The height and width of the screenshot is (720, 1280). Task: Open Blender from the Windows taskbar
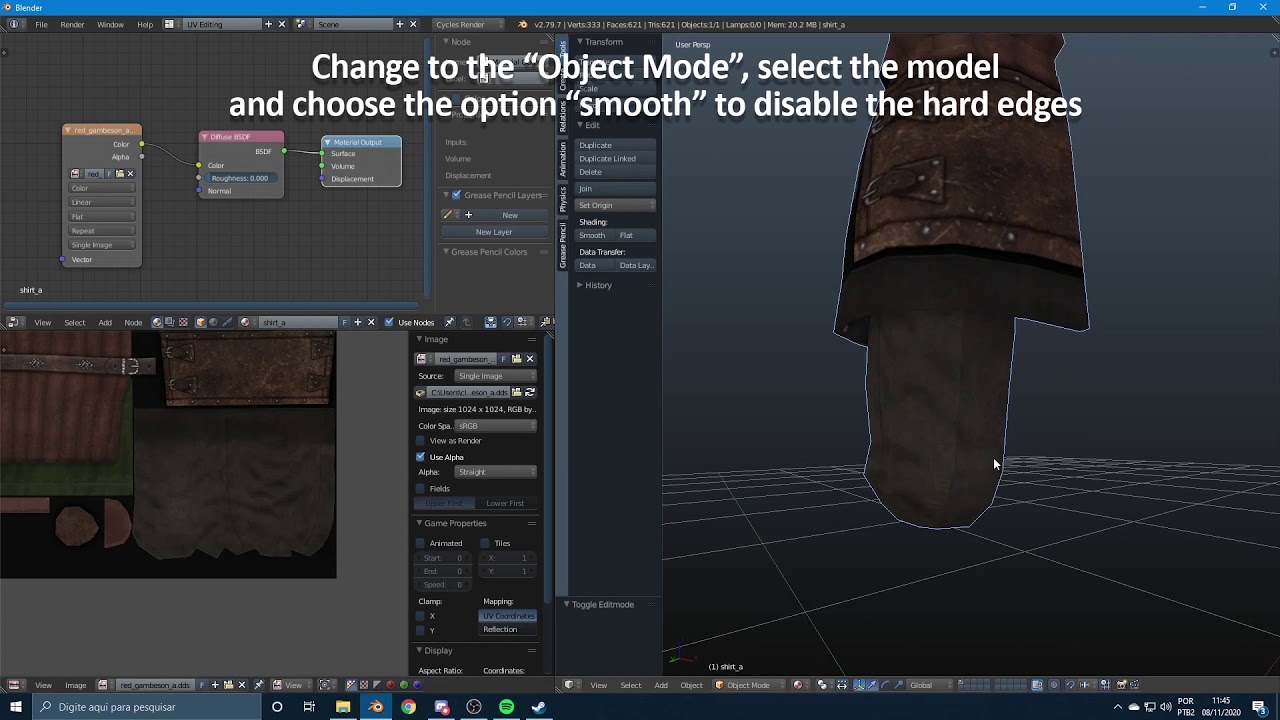click(376, 707)
